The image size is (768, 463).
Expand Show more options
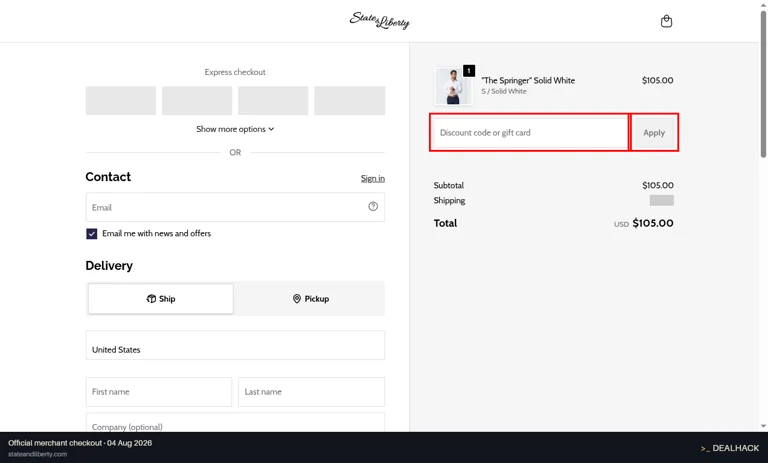235,129
